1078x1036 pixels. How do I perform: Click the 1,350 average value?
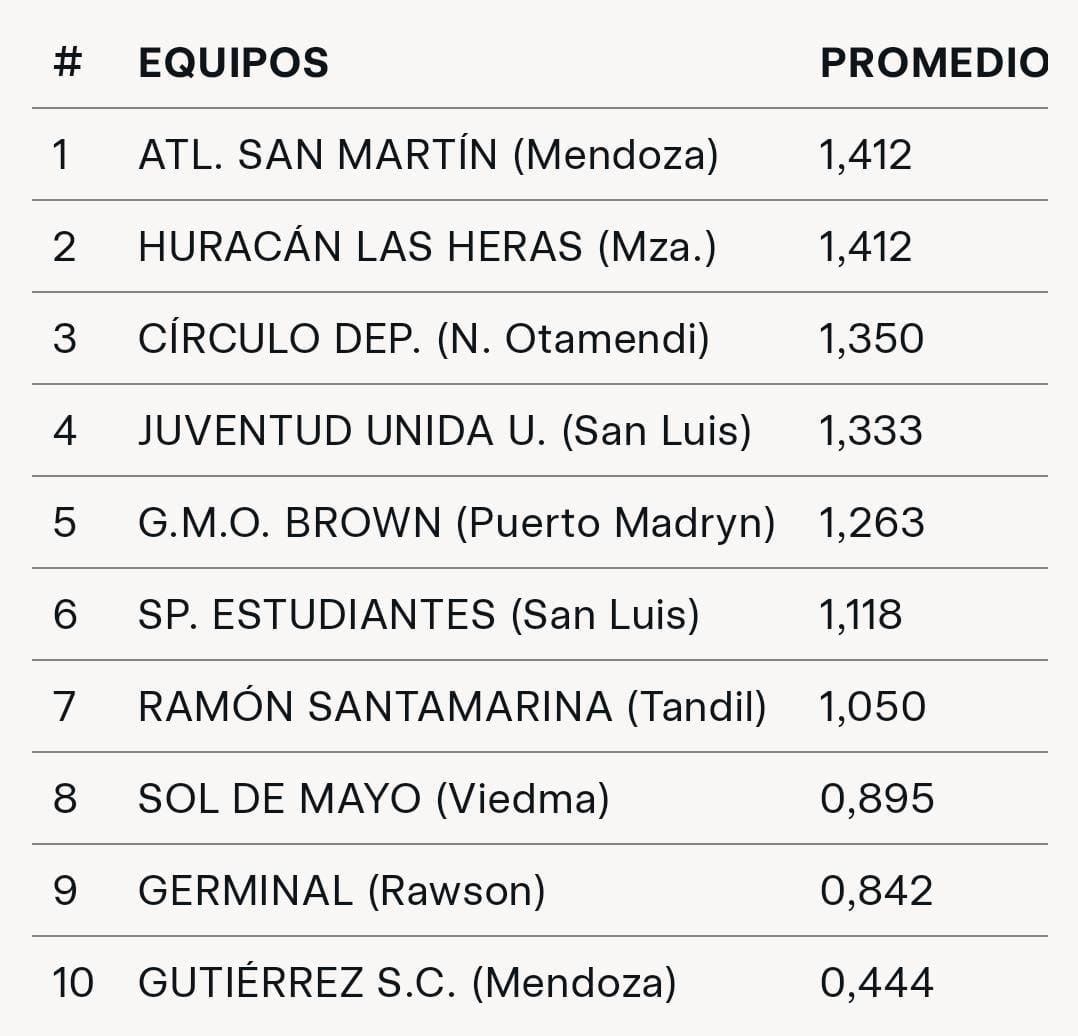pos(871,339)
